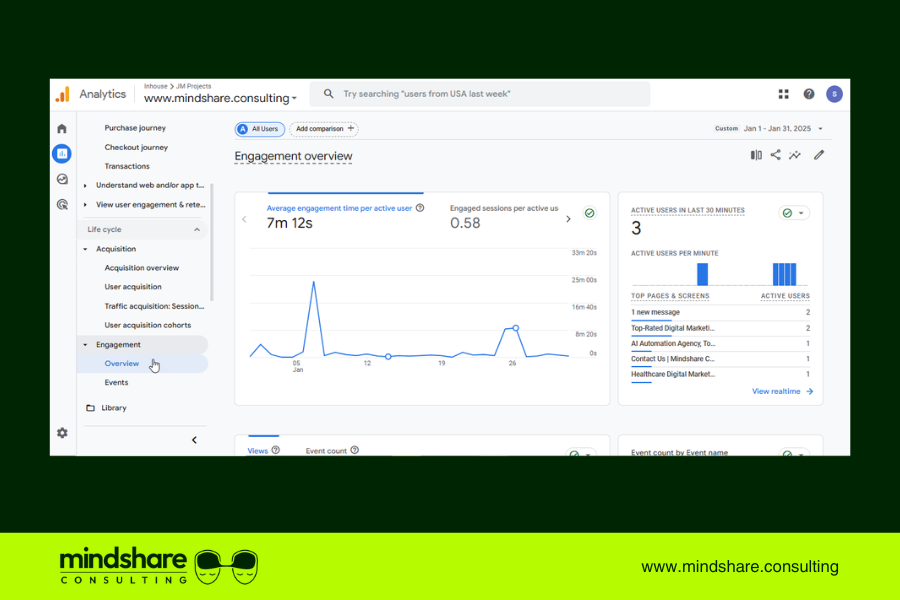900x600 pixels.
Task: Click the chart data point near Jan 26
Action: tap(516, 328)
